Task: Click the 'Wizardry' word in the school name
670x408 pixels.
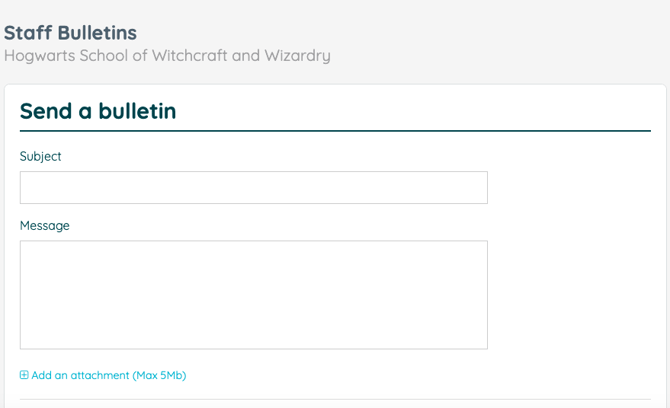Action: click(297, 56)
